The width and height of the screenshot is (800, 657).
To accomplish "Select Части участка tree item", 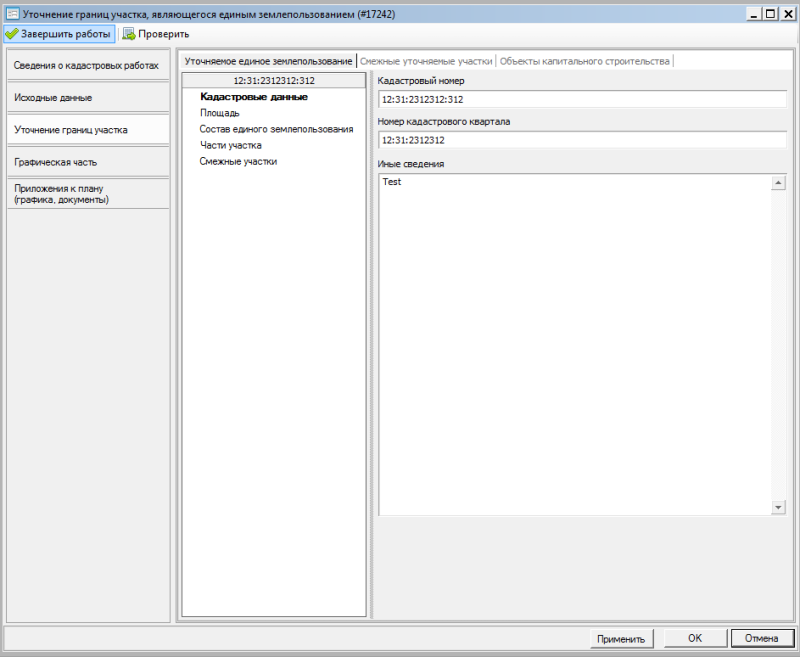I will (230, 145).
